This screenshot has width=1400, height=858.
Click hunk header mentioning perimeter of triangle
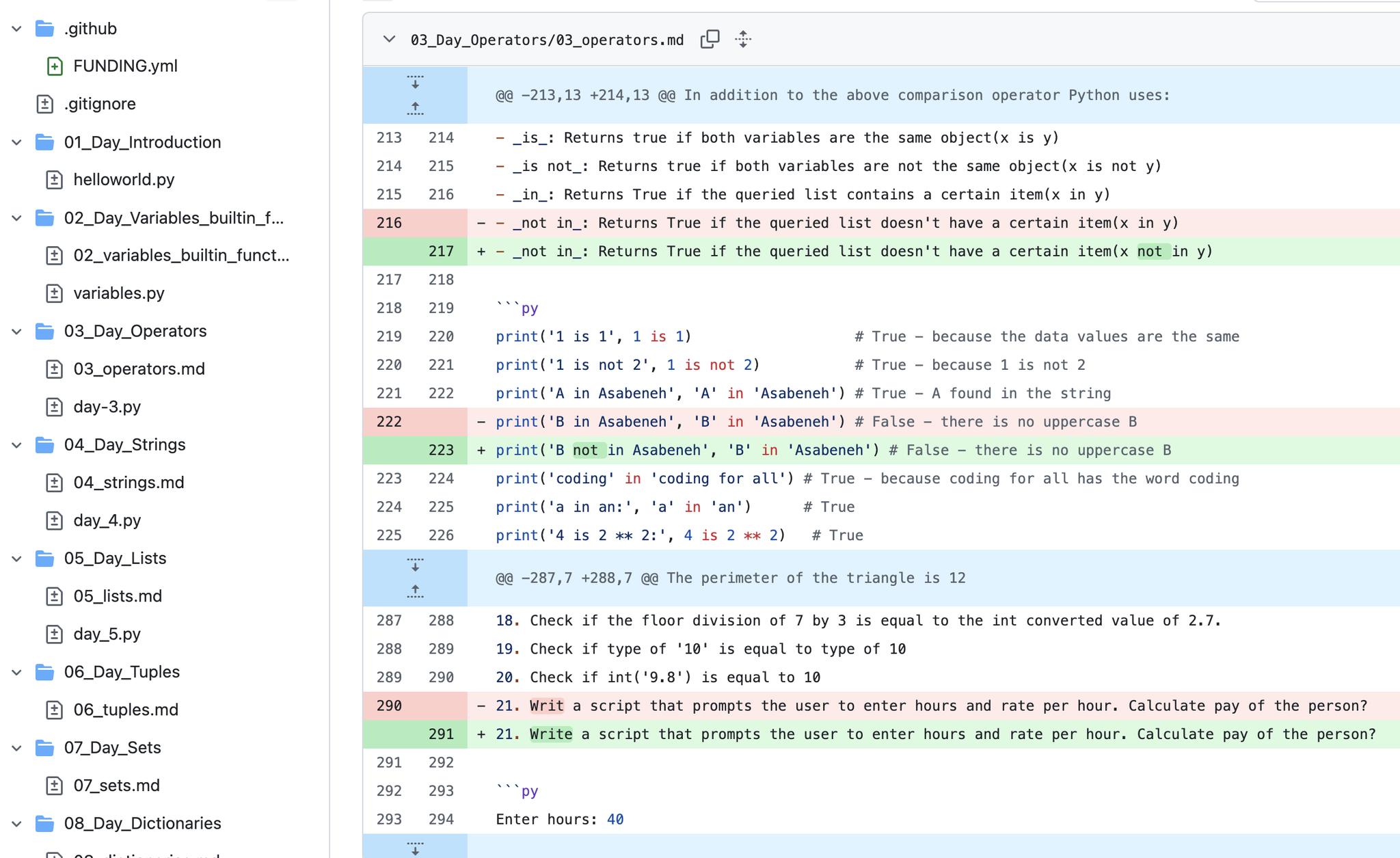pos(731,578)
